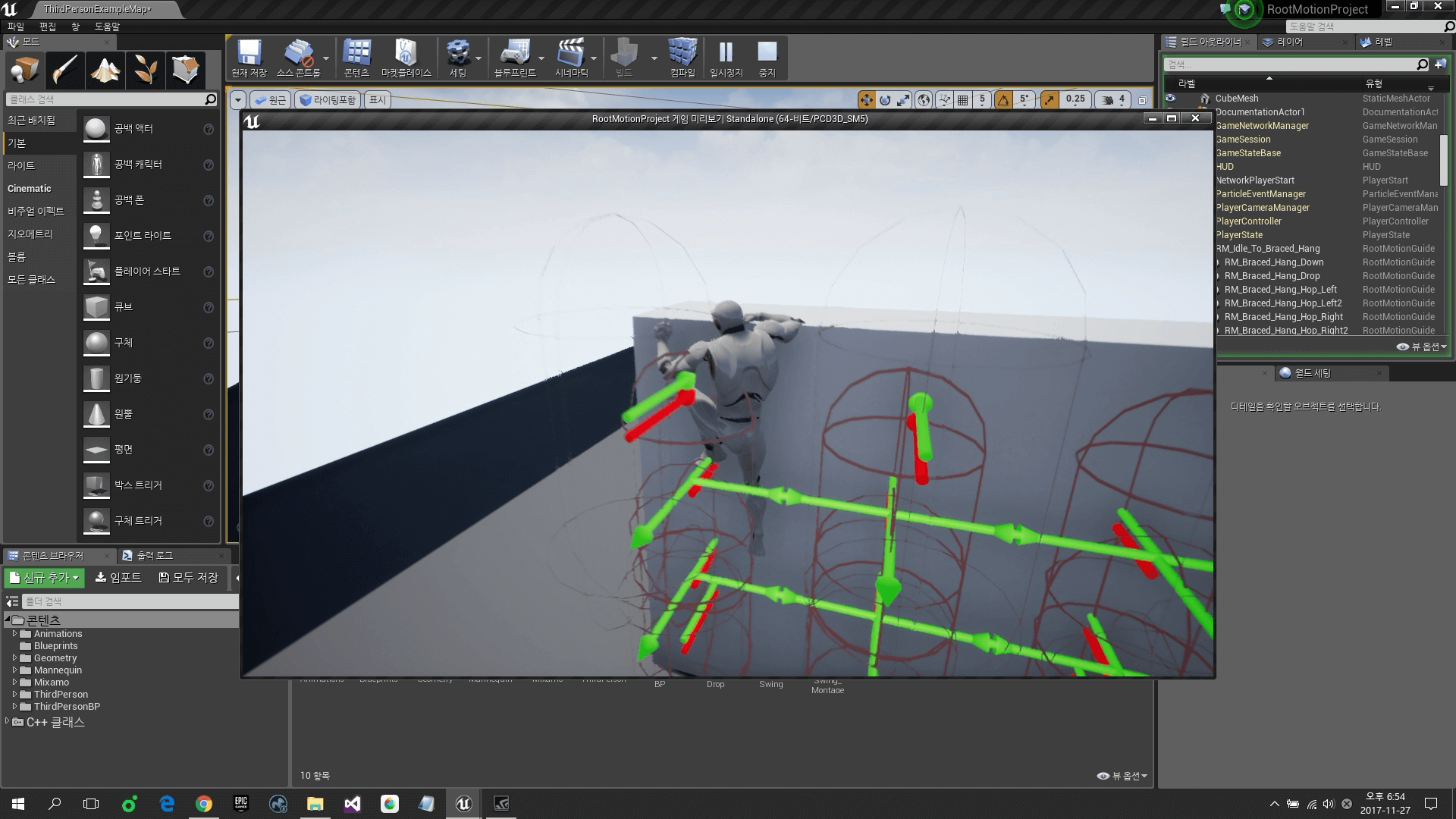
Task: Click the Import button
Action: point(118,578)
